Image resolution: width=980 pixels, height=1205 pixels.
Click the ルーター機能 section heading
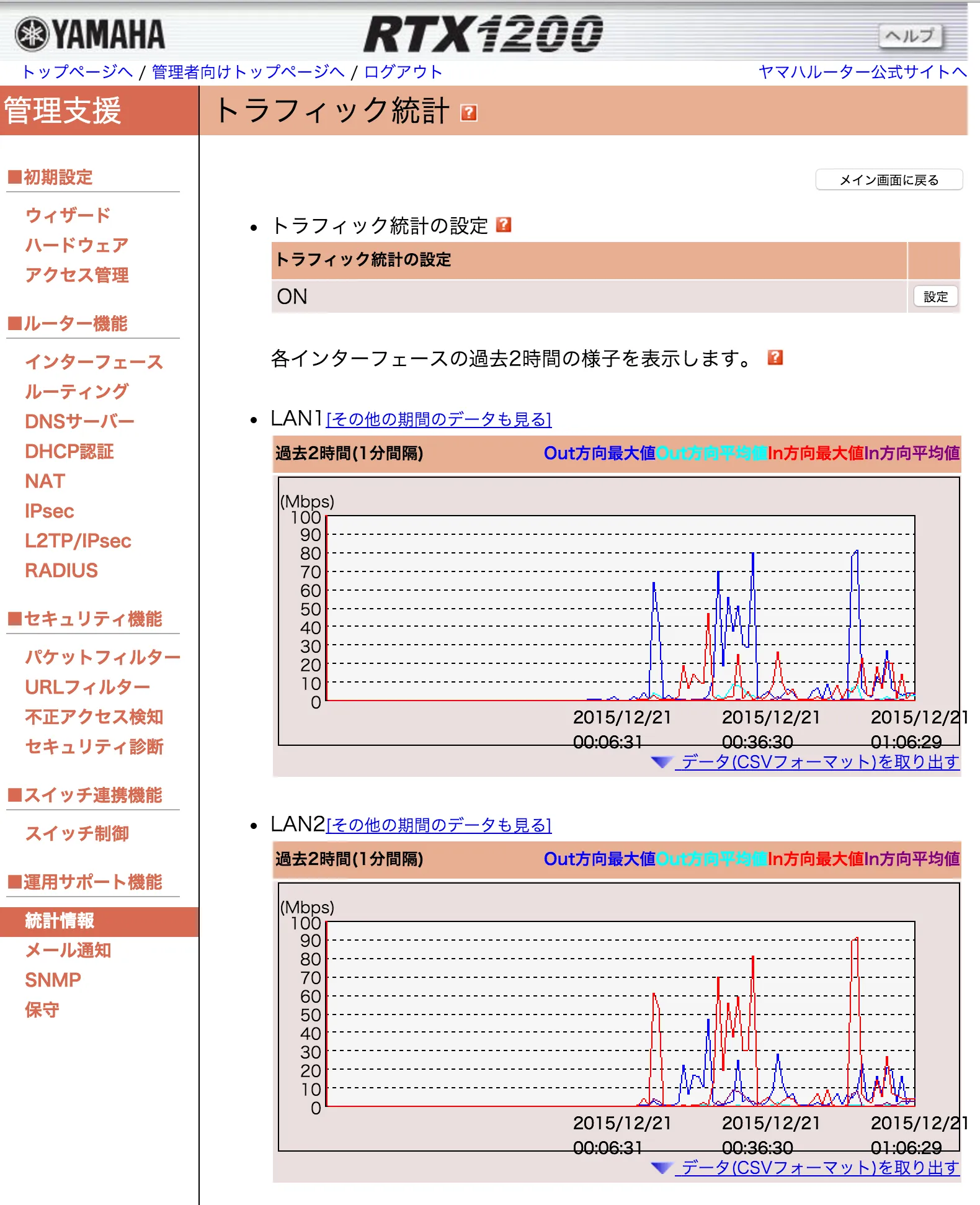point(68,324)
